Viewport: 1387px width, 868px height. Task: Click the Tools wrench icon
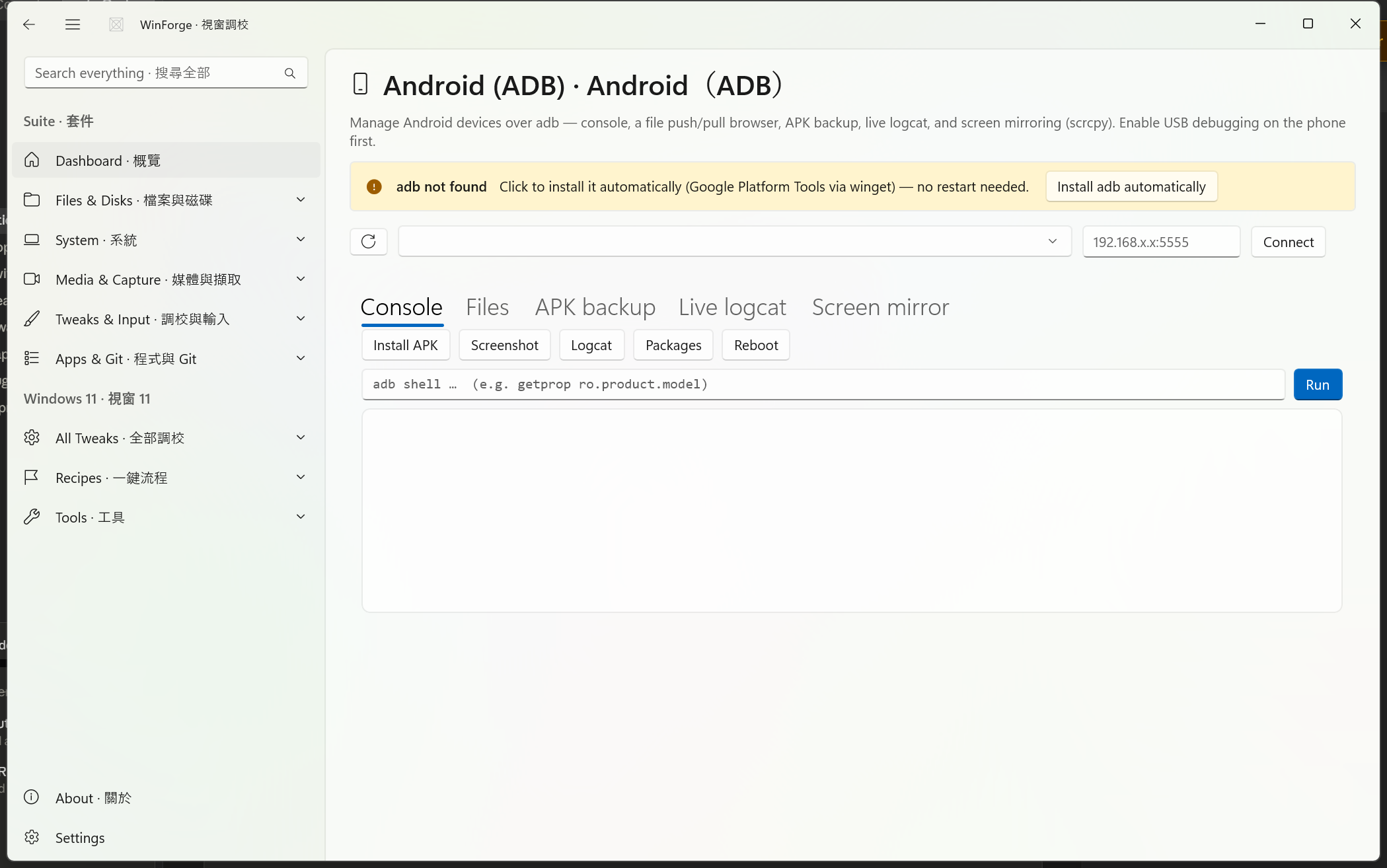click(x=32, y=517)
